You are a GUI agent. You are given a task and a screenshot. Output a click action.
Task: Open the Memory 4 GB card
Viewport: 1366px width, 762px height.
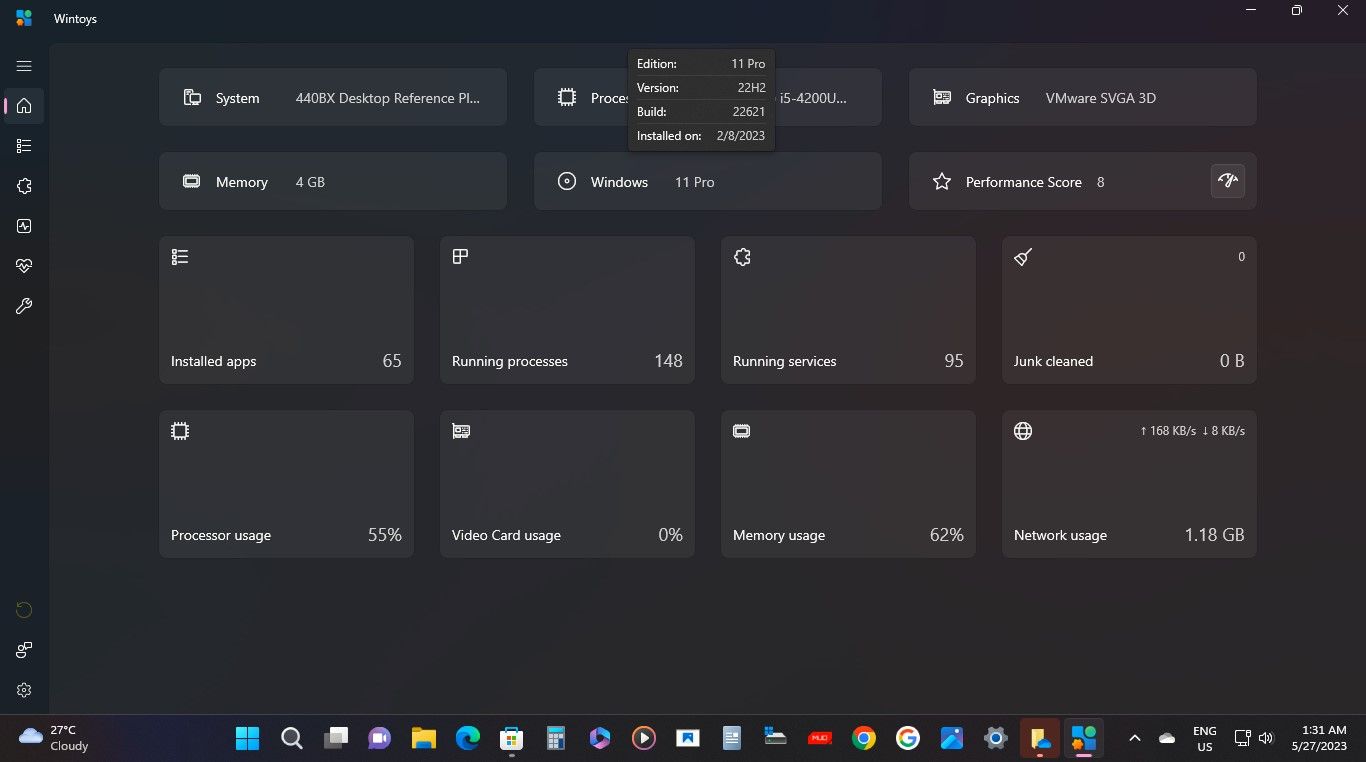[x=333, y=181]
